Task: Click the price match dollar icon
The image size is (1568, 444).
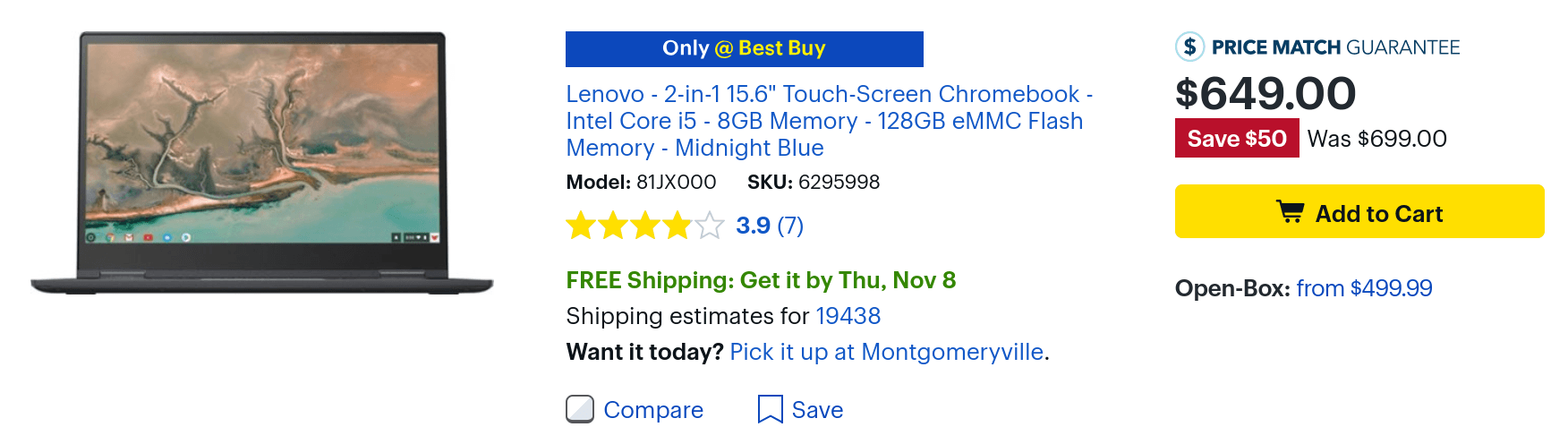Action: click(1189, 47)
